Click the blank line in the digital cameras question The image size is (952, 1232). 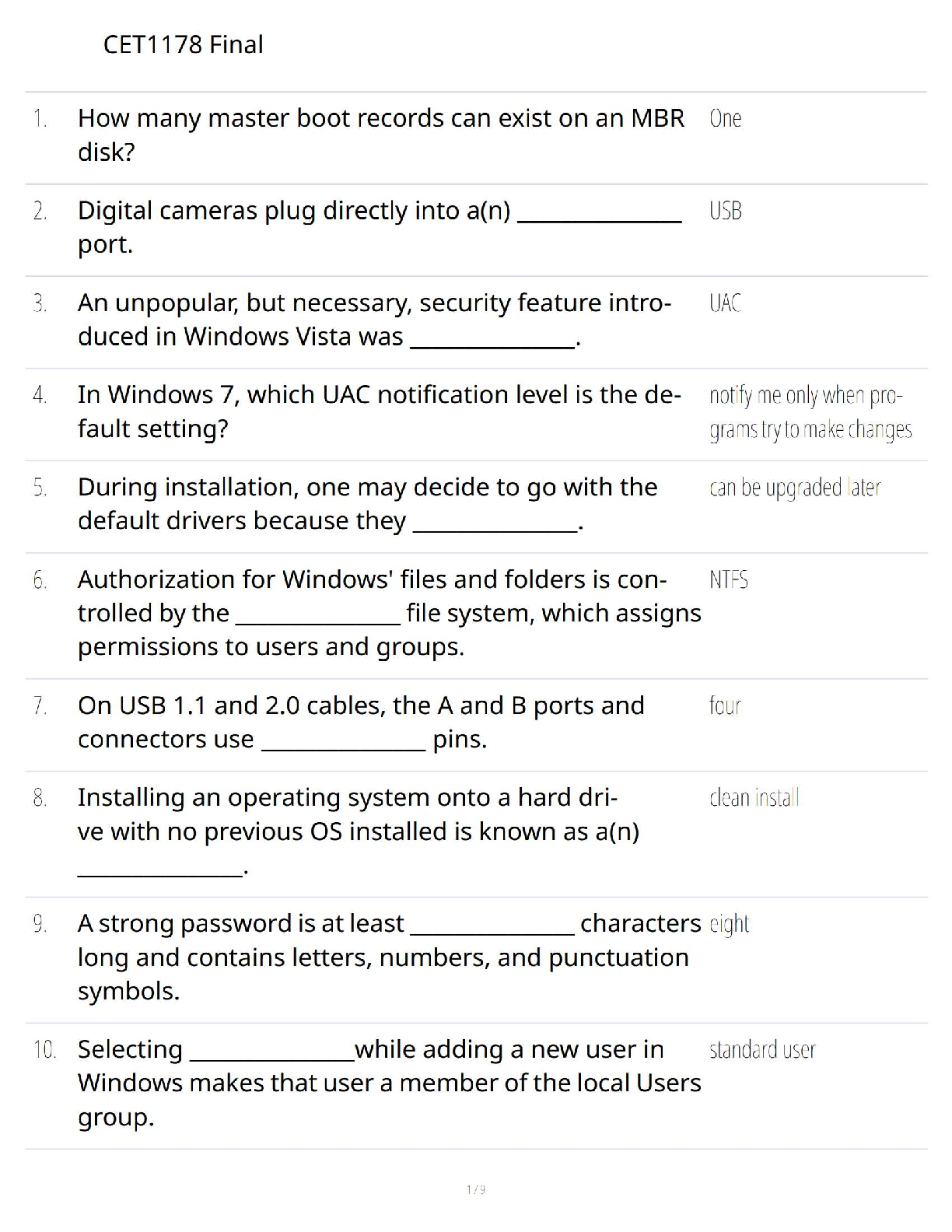click(600, 219)
